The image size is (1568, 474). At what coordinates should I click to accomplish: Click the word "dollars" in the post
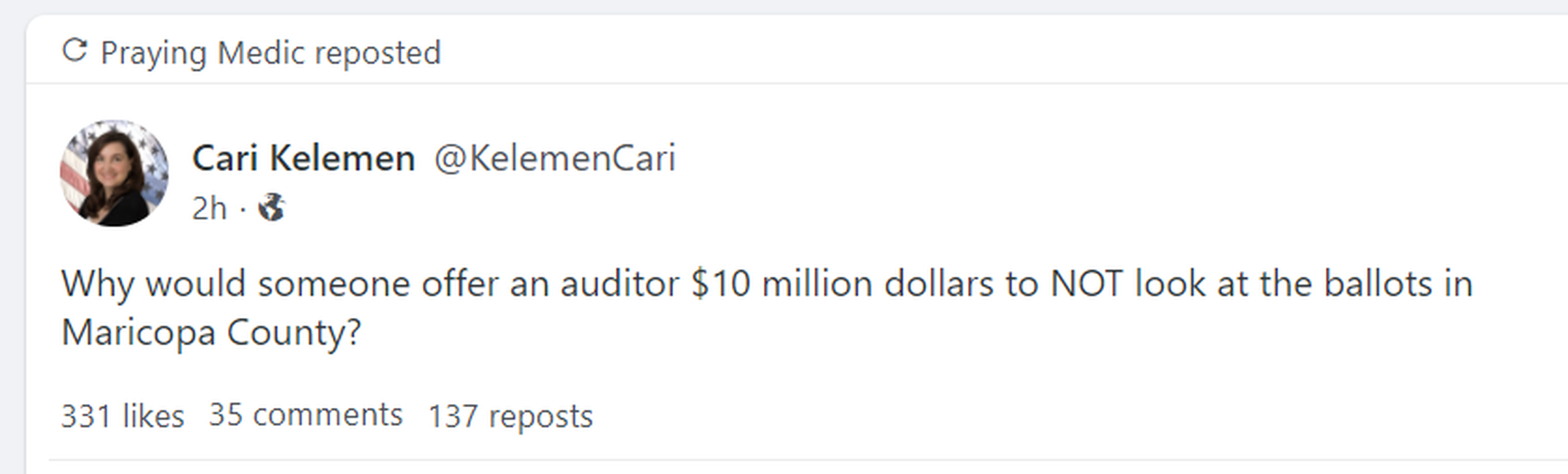[939, 284]
